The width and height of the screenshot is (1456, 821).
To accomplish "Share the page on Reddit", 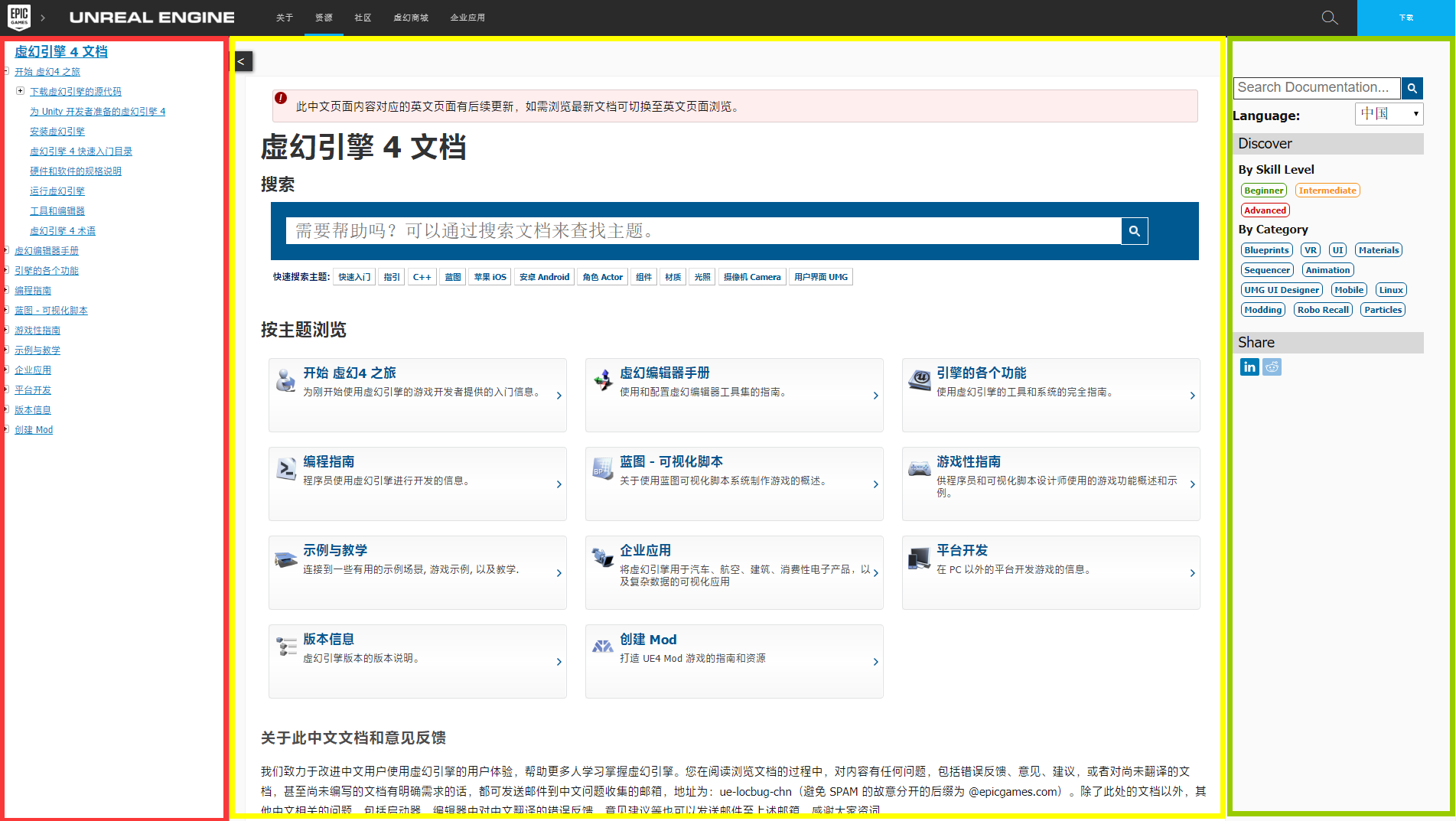I will pyautogui.click(x=1272, y=367).
